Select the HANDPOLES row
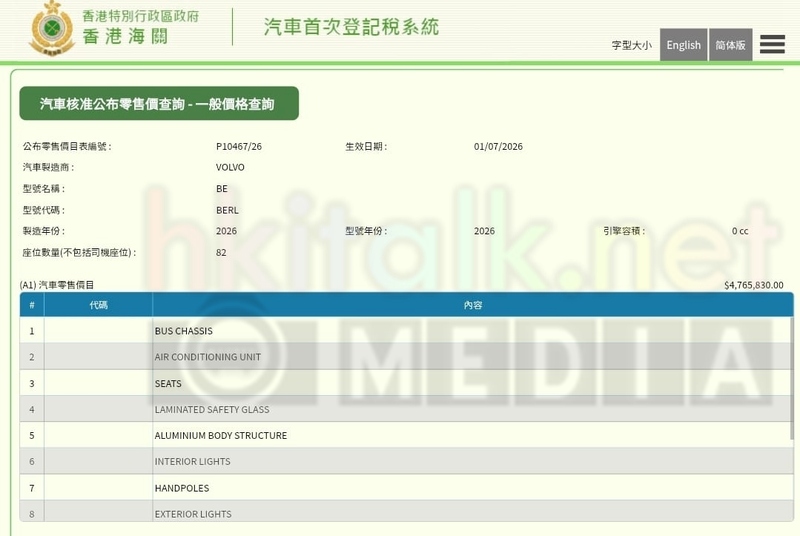Image resolution: width=800 pixels, height=536 pixels. click(405, 488)
